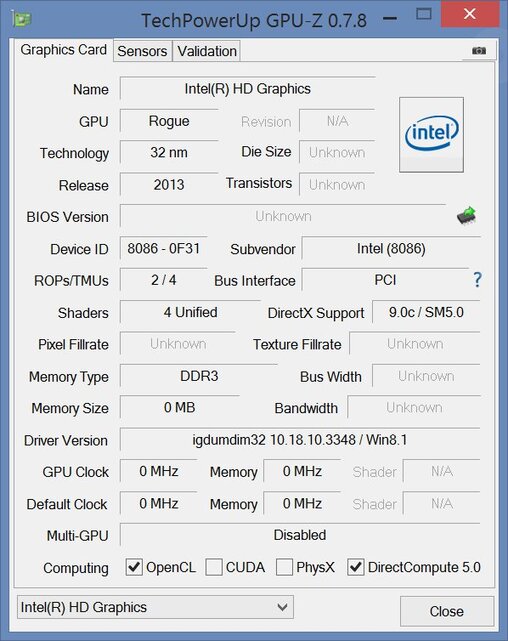The height and width of the screenshot is (641, 508).
Task: Click the "Computing" label
Action: point(76,568)
